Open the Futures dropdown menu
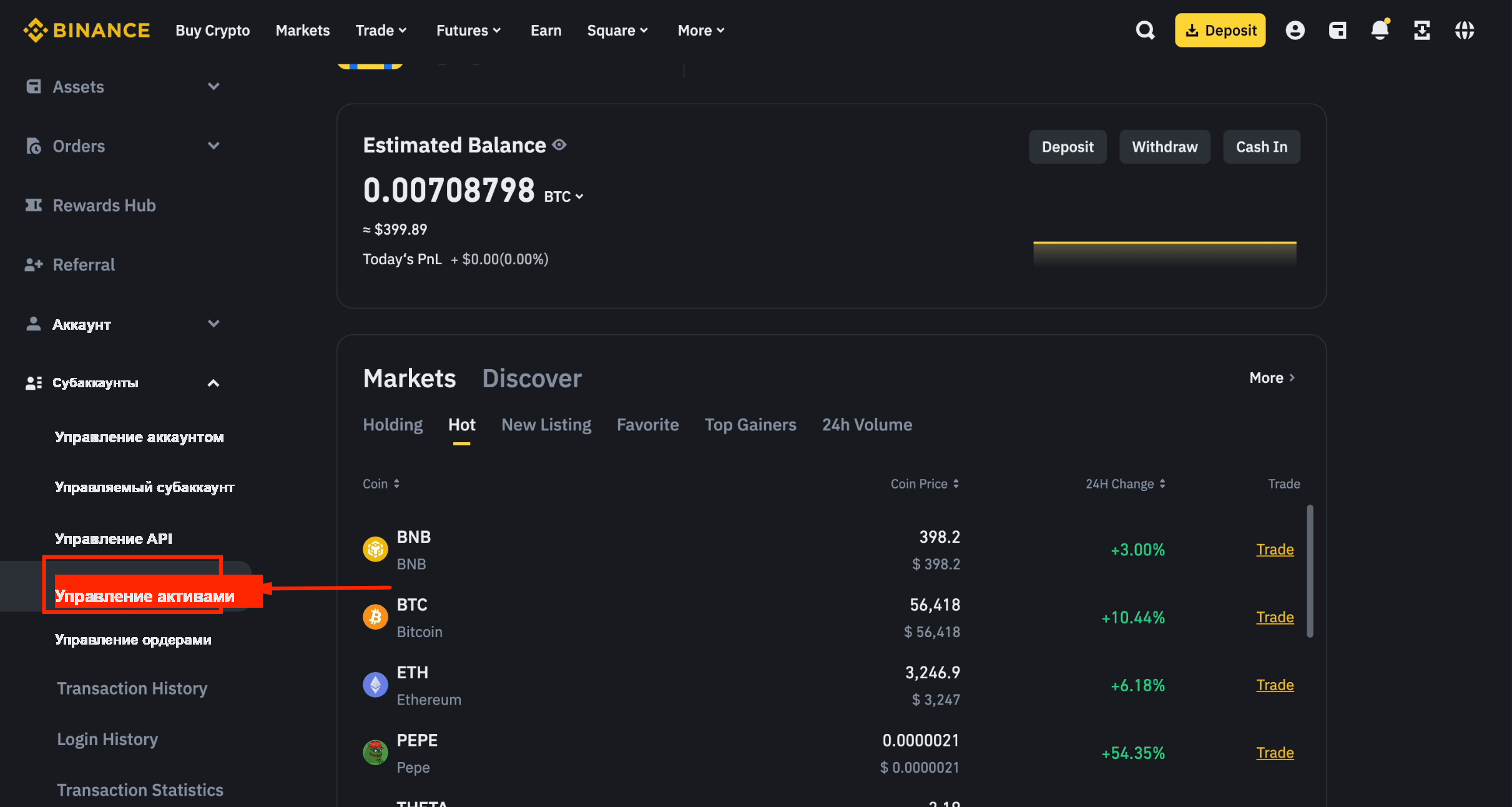1512x807 pixels. click(468, 30)
